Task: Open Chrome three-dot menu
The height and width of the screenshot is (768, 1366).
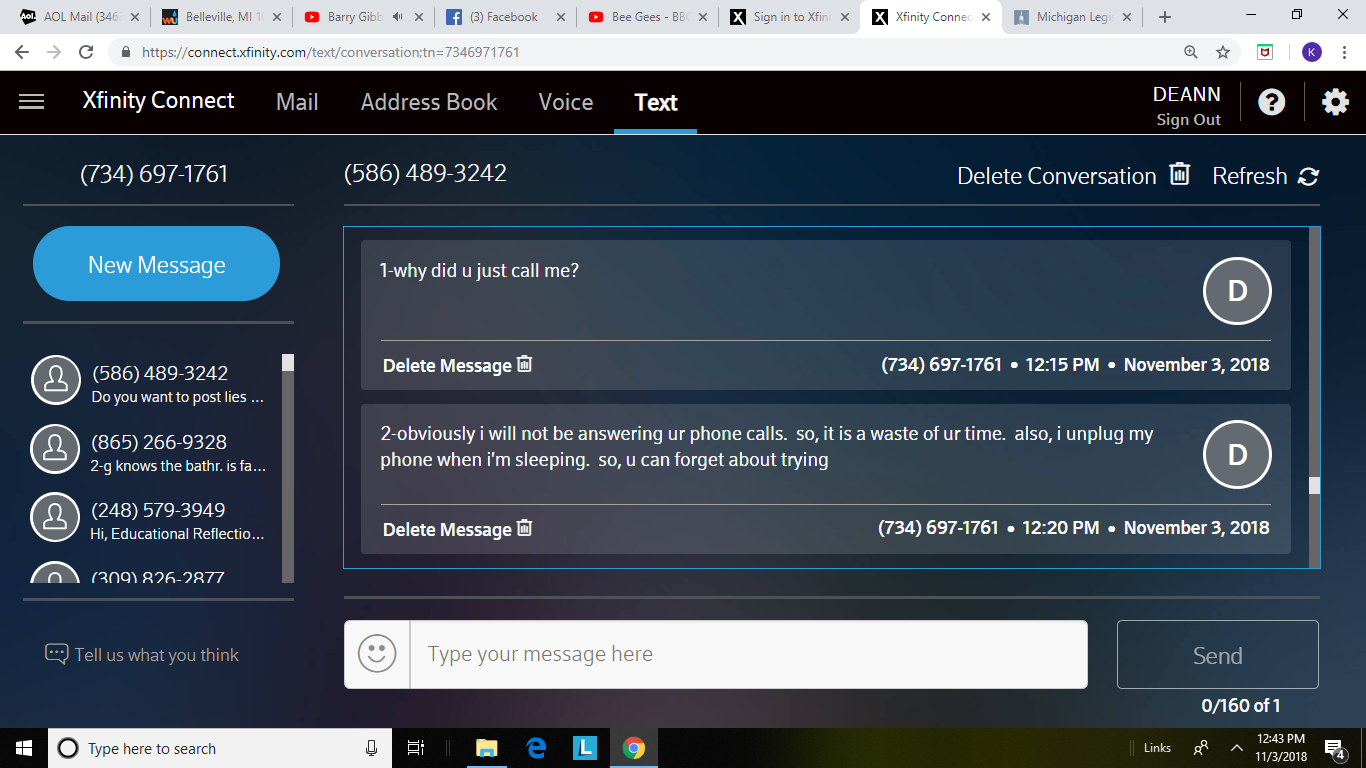Action: [1344, 52]
